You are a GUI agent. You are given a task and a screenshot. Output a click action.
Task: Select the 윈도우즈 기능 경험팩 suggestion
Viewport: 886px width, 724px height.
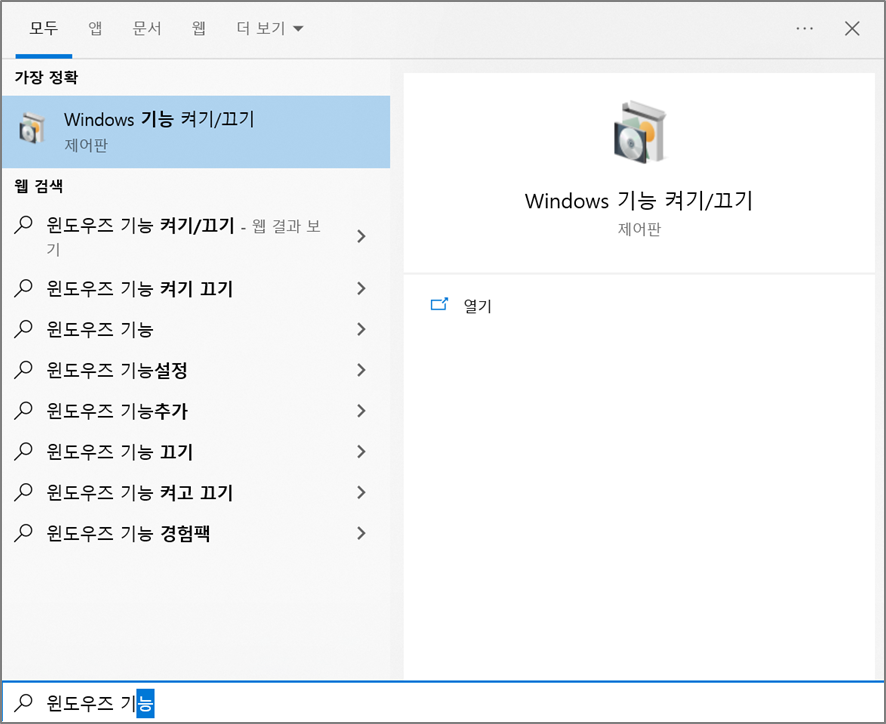point(196,532)
